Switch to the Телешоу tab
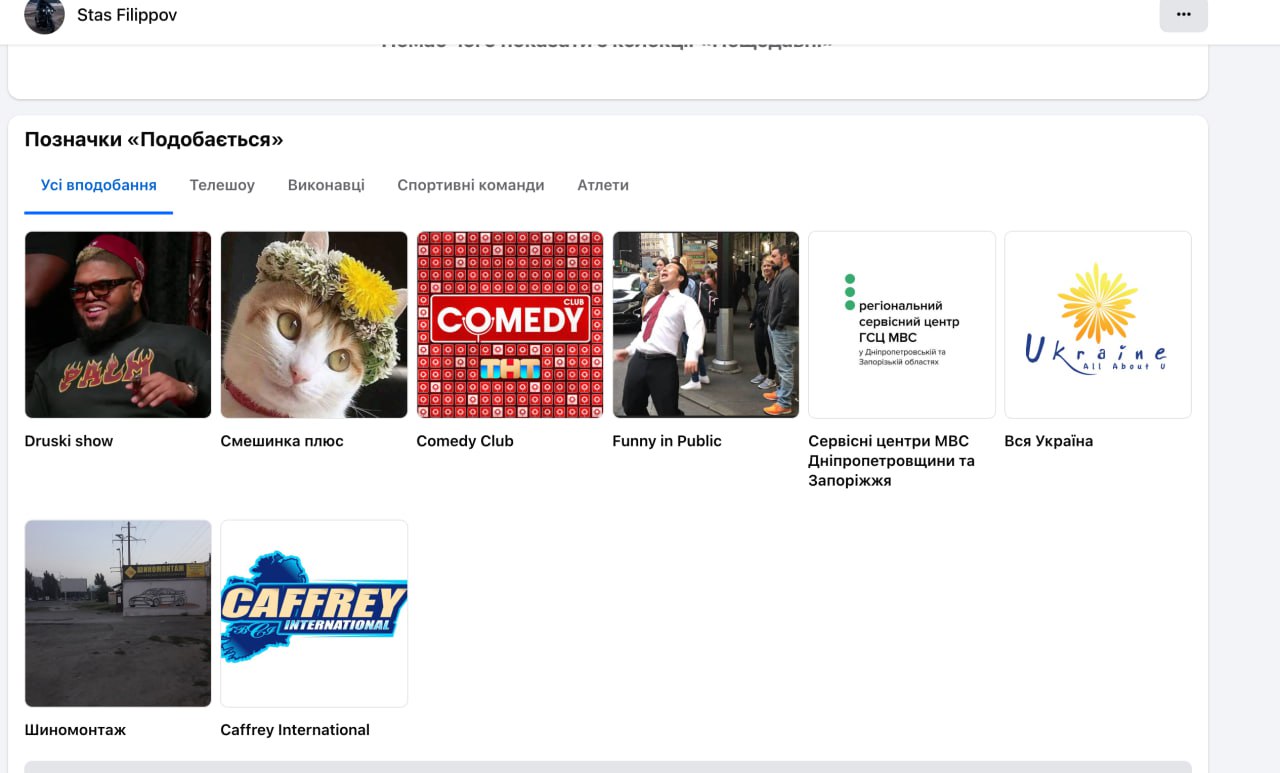Image resolution: width=1280 pixels, height=773 pixels. point(222,185)
